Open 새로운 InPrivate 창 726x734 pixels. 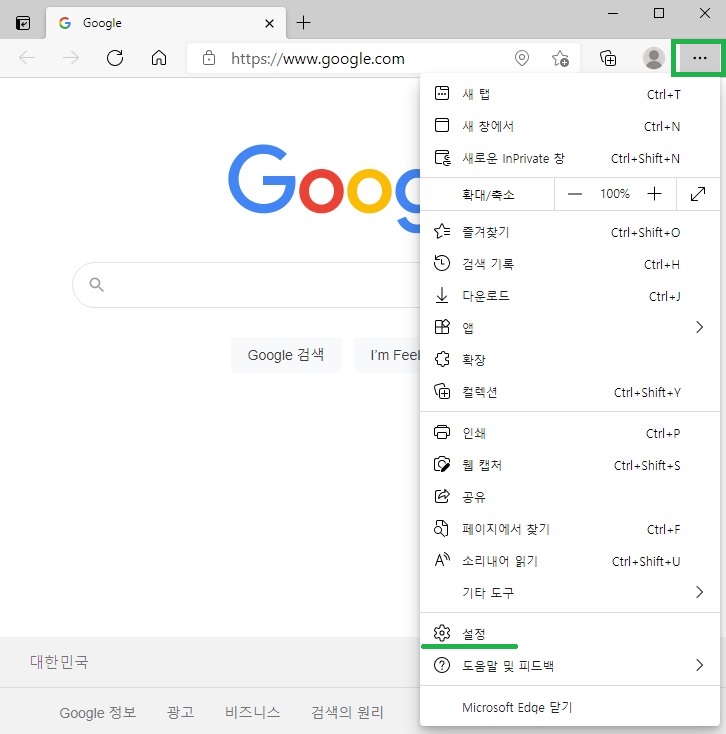click(x=570, y=158)
